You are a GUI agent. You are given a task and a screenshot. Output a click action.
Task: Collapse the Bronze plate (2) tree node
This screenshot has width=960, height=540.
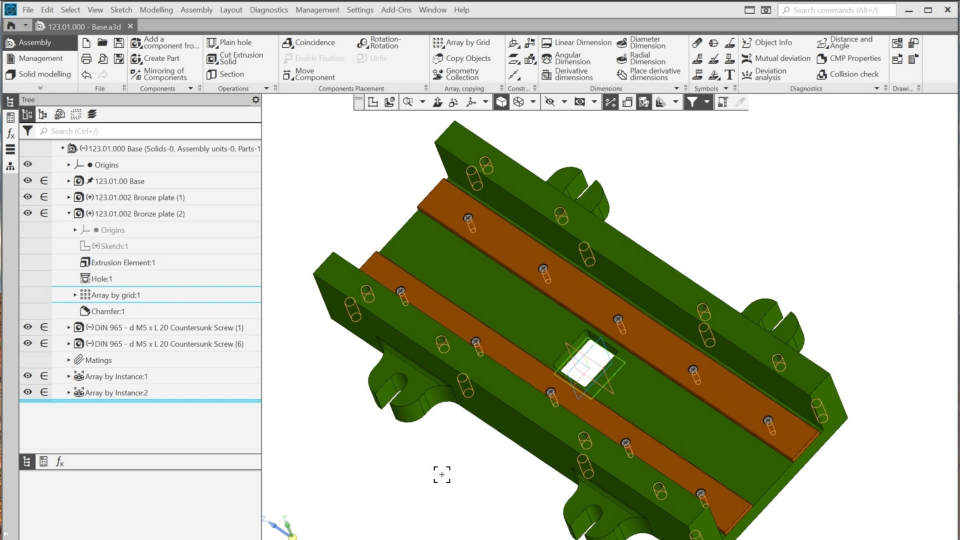(x=69, y=214)
